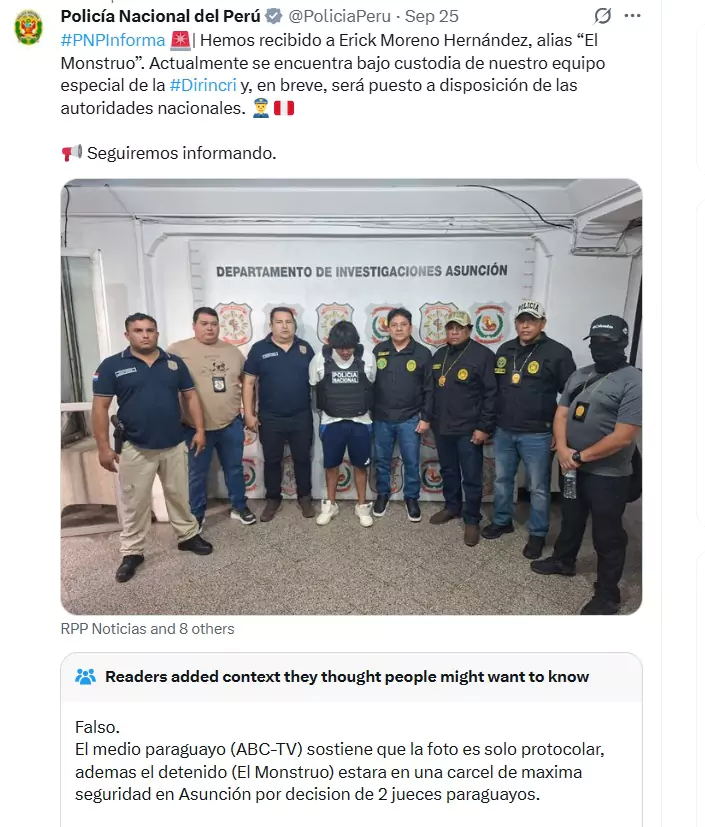Click the community notes people icon

(x=85, y=677)
